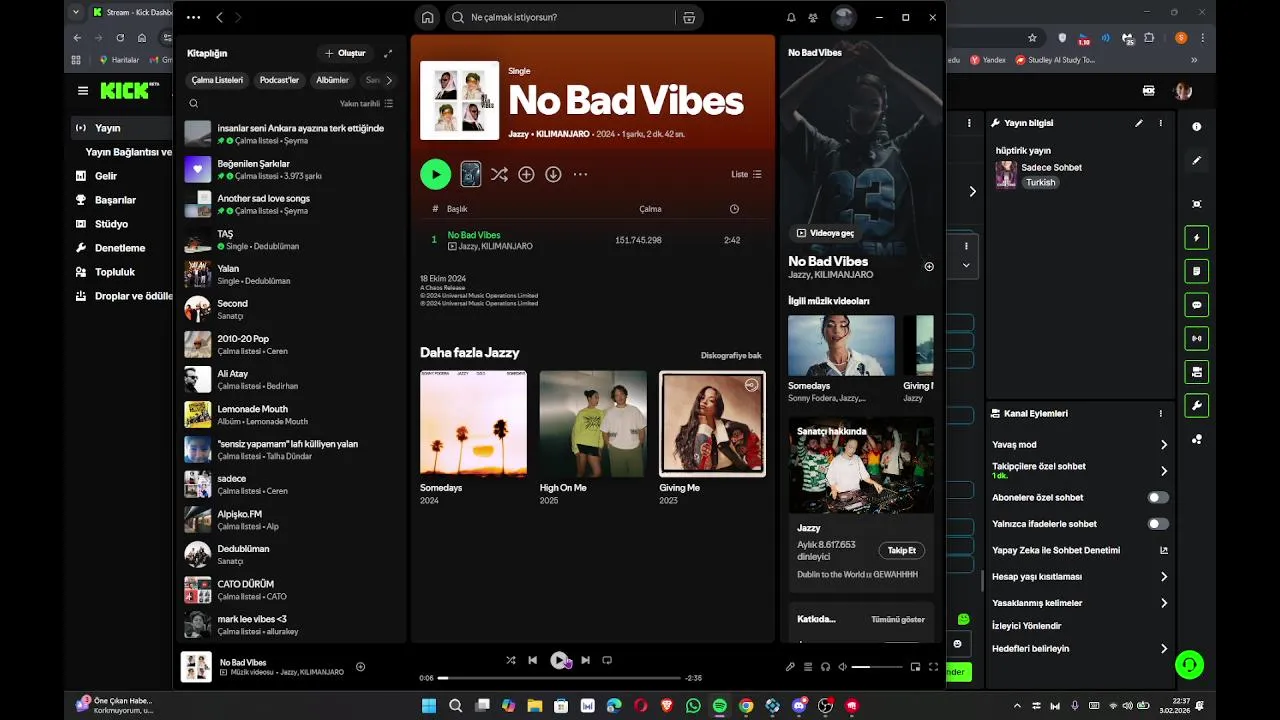Click the Videoya geç button
Image resolution: width=1280 pixels, height=720 pixels.
pos(825,233)
